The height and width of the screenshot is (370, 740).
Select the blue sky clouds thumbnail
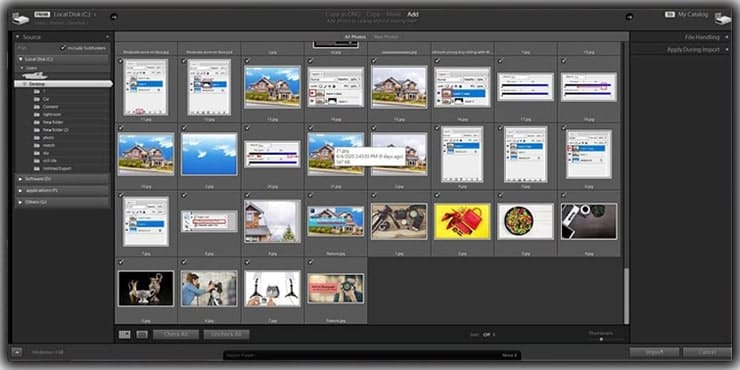[209, 154]
